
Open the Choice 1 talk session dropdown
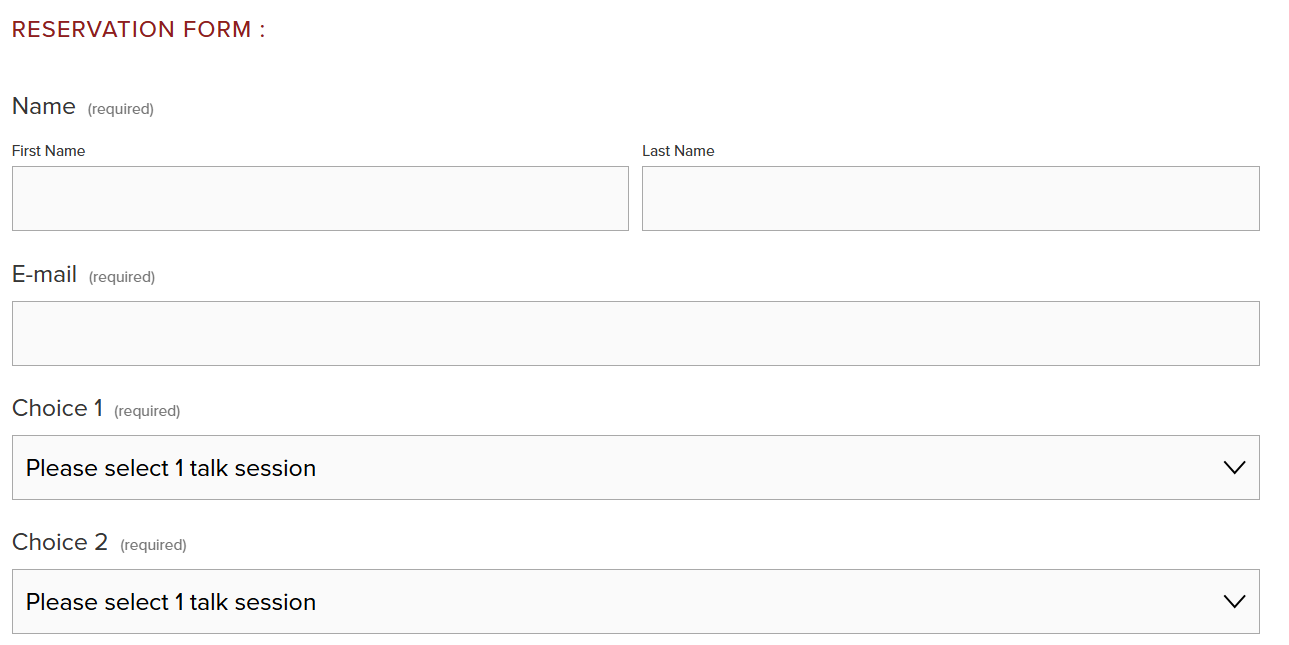coord(635,467)
